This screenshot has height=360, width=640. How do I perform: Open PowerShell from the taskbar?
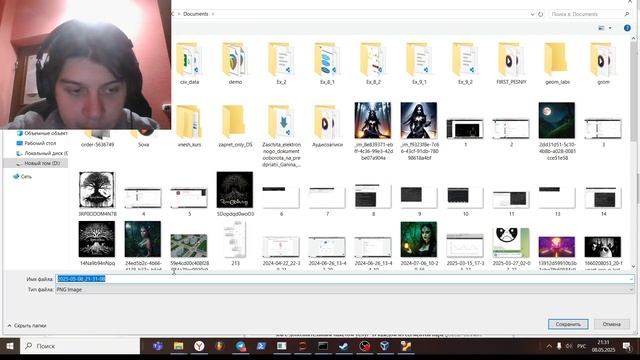click(x=261, y=346)
